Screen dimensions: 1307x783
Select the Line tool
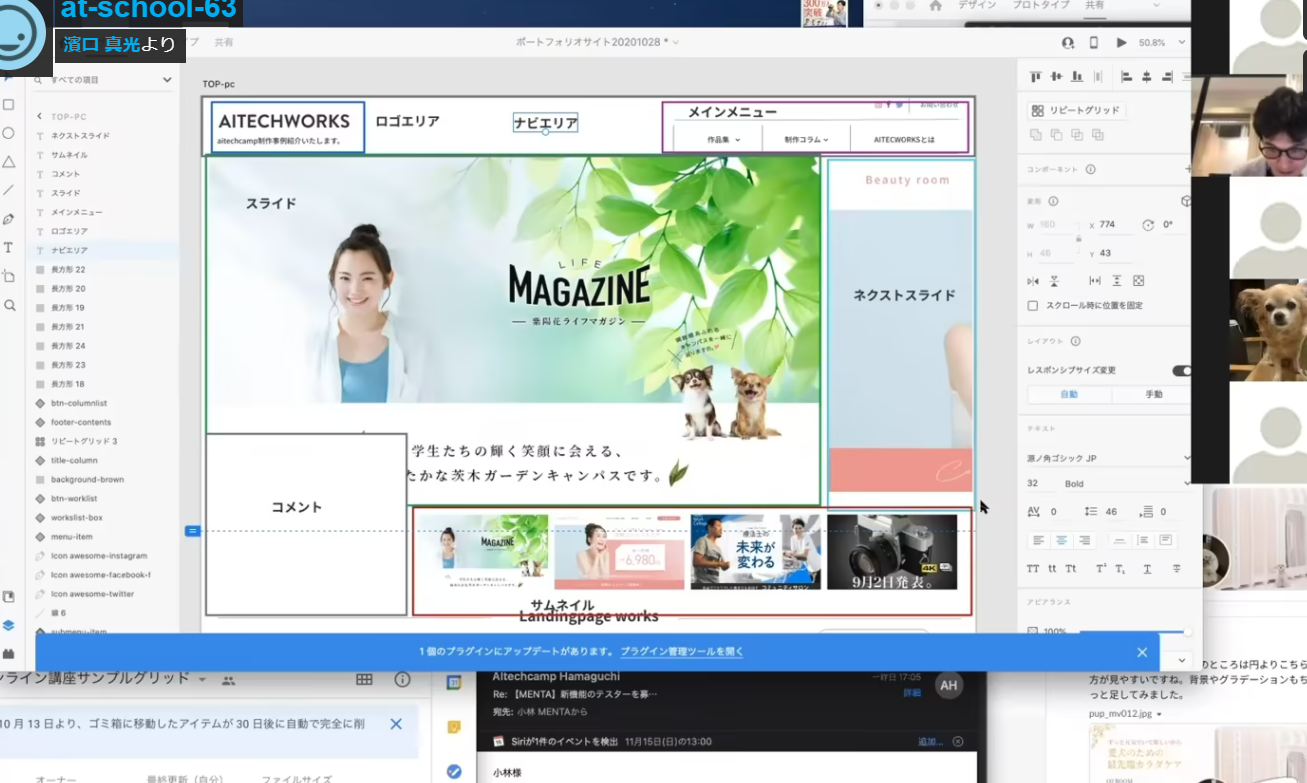click(x=9, y=190)
